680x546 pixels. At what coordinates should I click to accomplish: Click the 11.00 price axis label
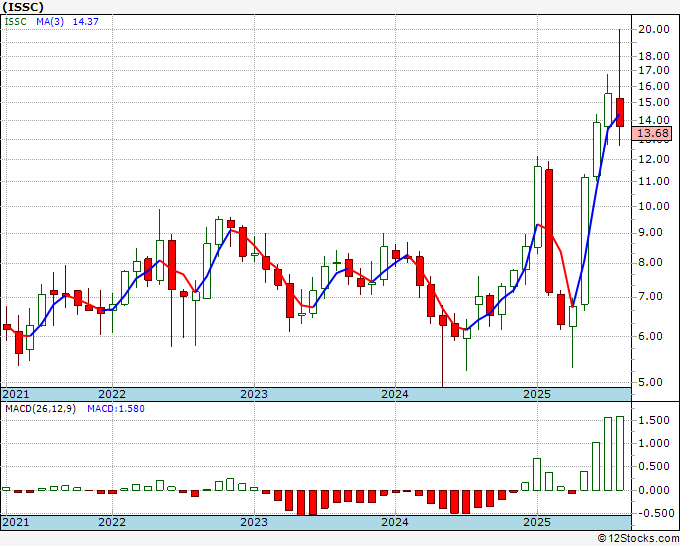tap(654, 181)
